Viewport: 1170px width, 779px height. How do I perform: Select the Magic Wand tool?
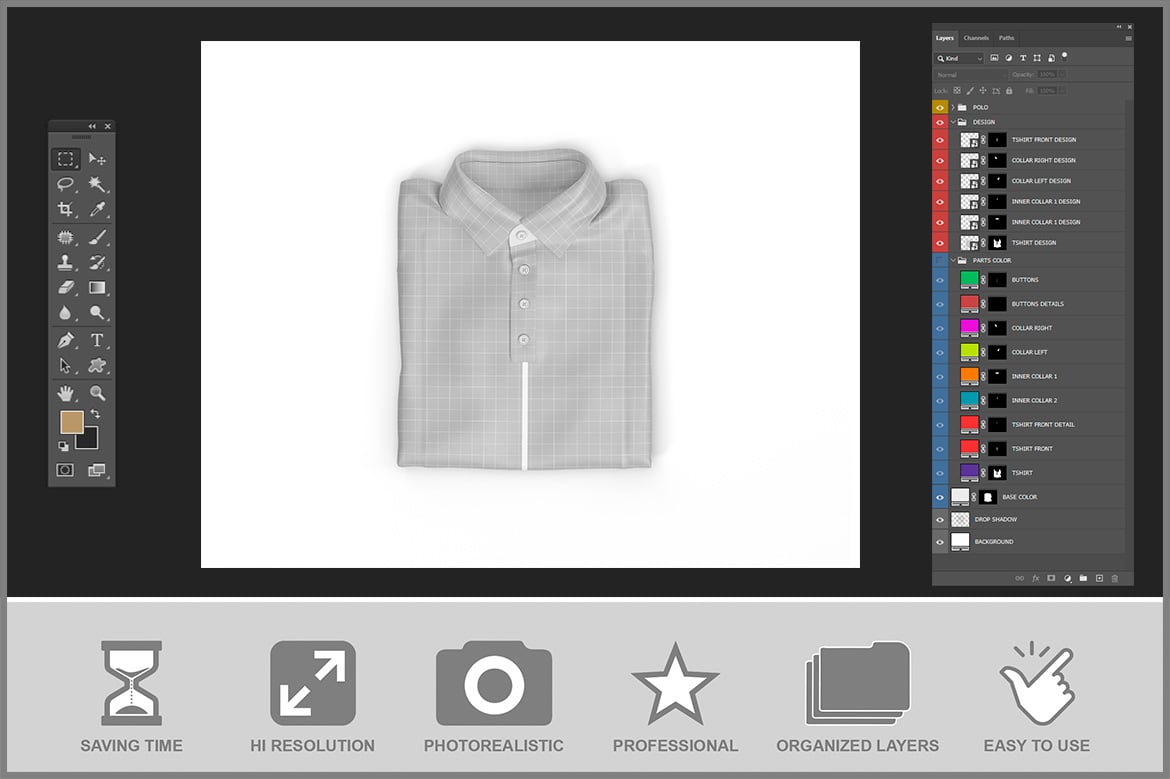click(97, 184)
